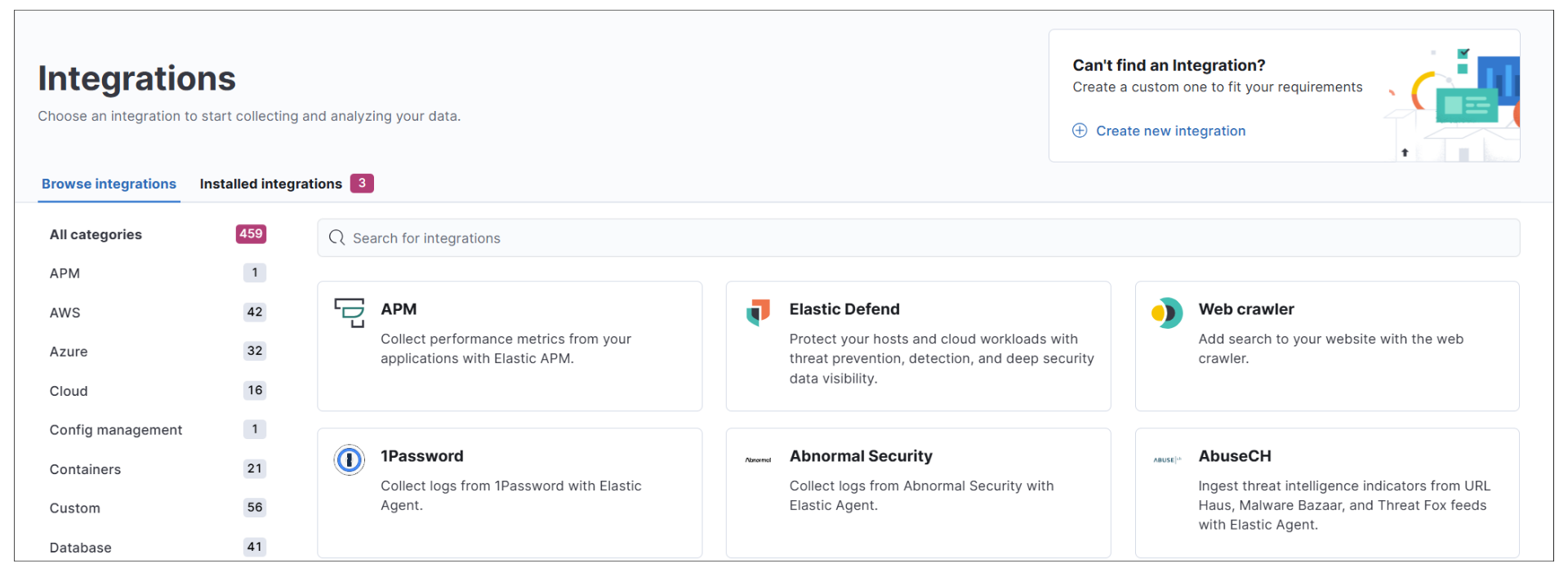
Task: Click the Elastic Defend shield icon
Action: click(x=758, y=312)
